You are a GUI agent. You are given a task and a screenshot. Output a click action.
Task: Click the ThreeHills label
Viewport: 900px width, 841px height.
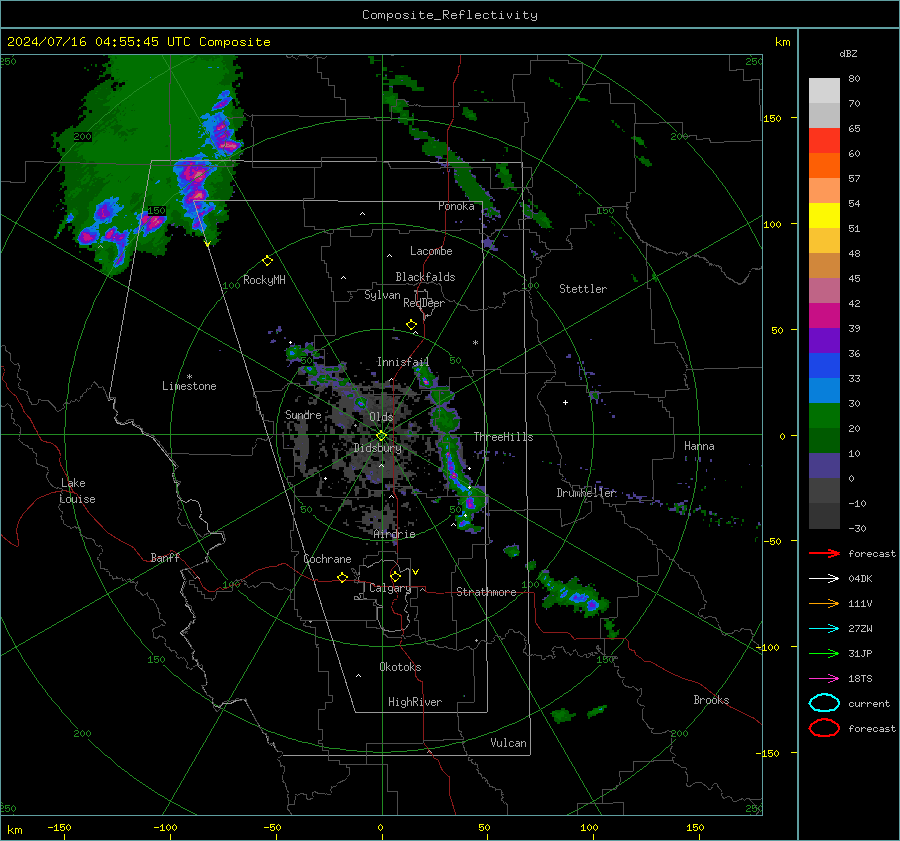point(503,437)
